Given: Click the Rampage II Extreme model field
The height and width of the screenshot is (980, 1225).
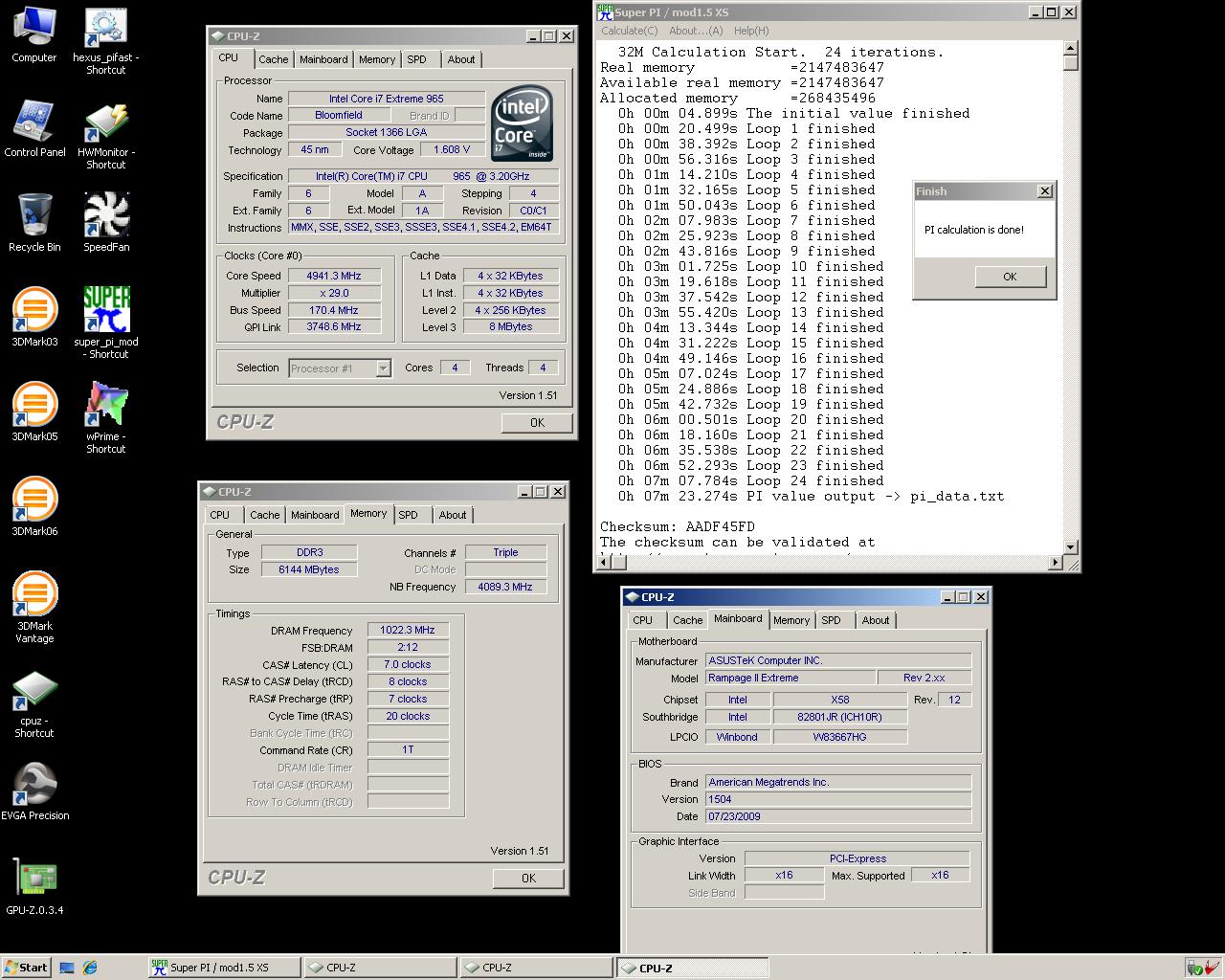Looking at the screenshot, I should (791, 678).
